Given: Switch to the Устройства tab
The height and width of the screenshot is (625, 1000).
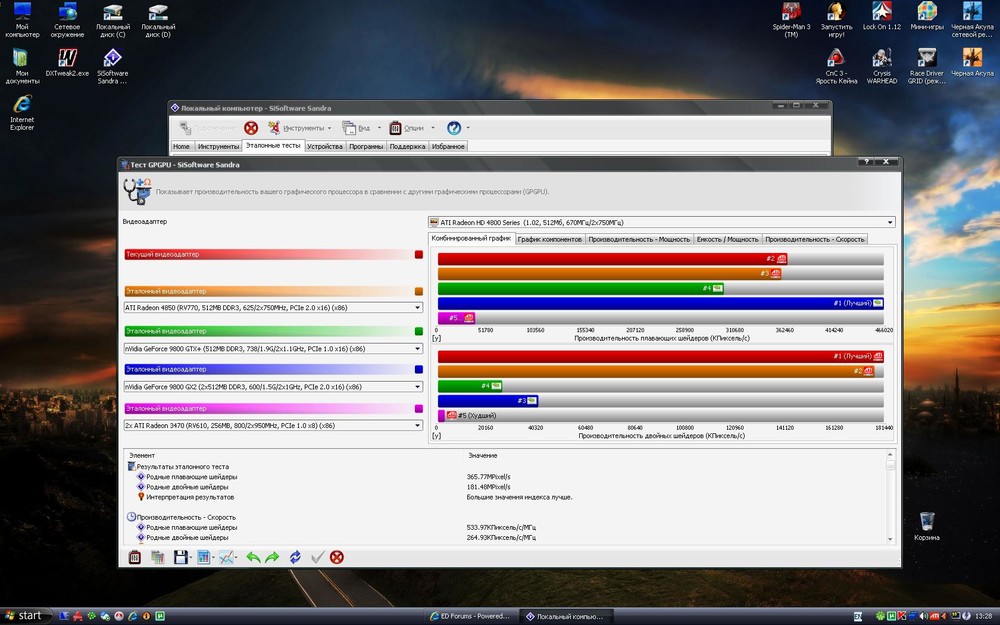Looking at the screenshot, I should [325, 146].
